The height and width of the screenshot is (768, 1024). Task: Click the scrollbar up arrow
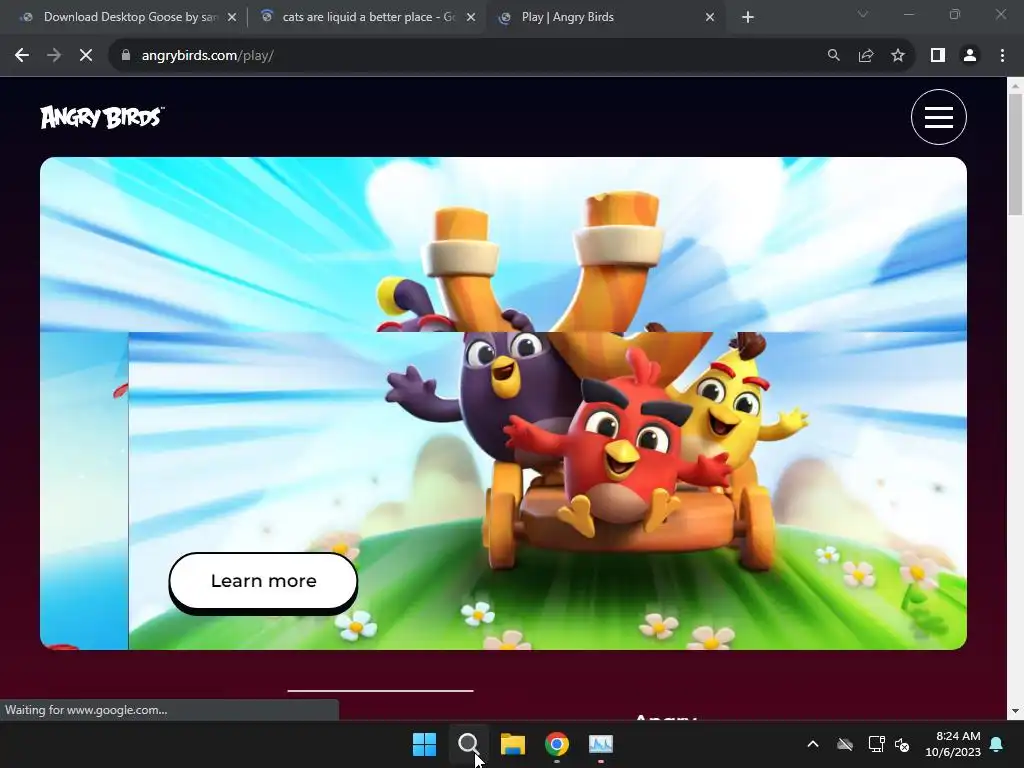pyautogui.click(x=1015, y=86)
